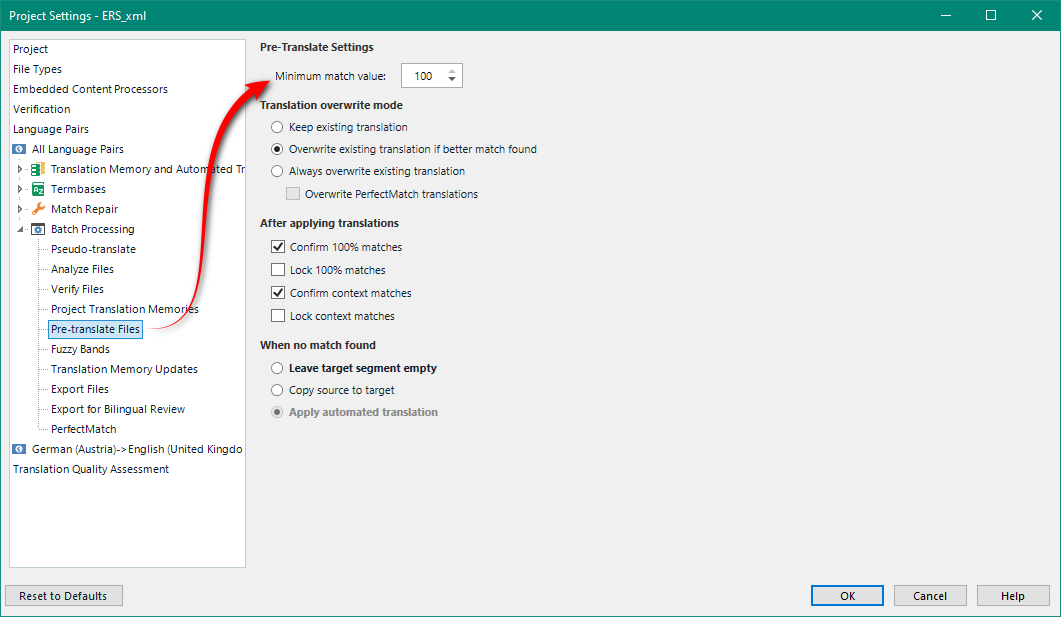Open Project settings page
This screenshot has height=617, width=1061.
click(x=30, y=49)
